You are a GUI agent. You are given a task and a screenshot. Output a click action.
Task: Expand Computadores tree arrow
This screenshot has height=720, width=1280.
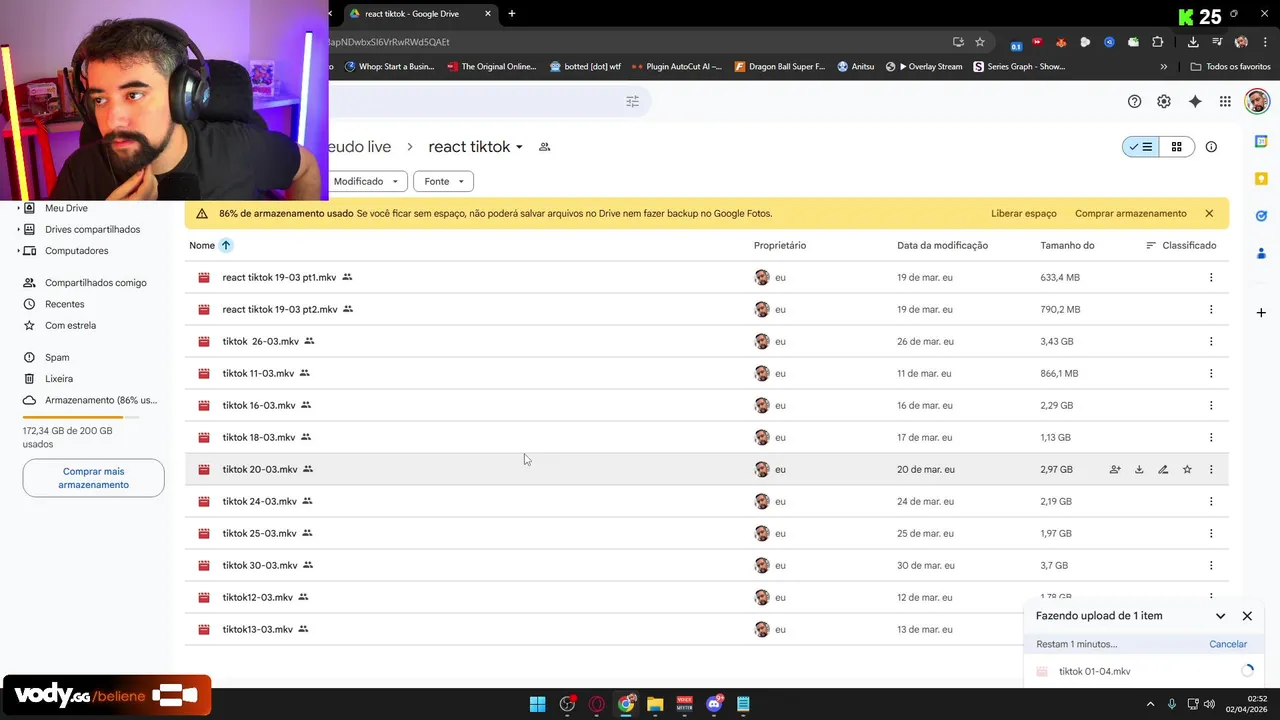(x=18, y=251)
